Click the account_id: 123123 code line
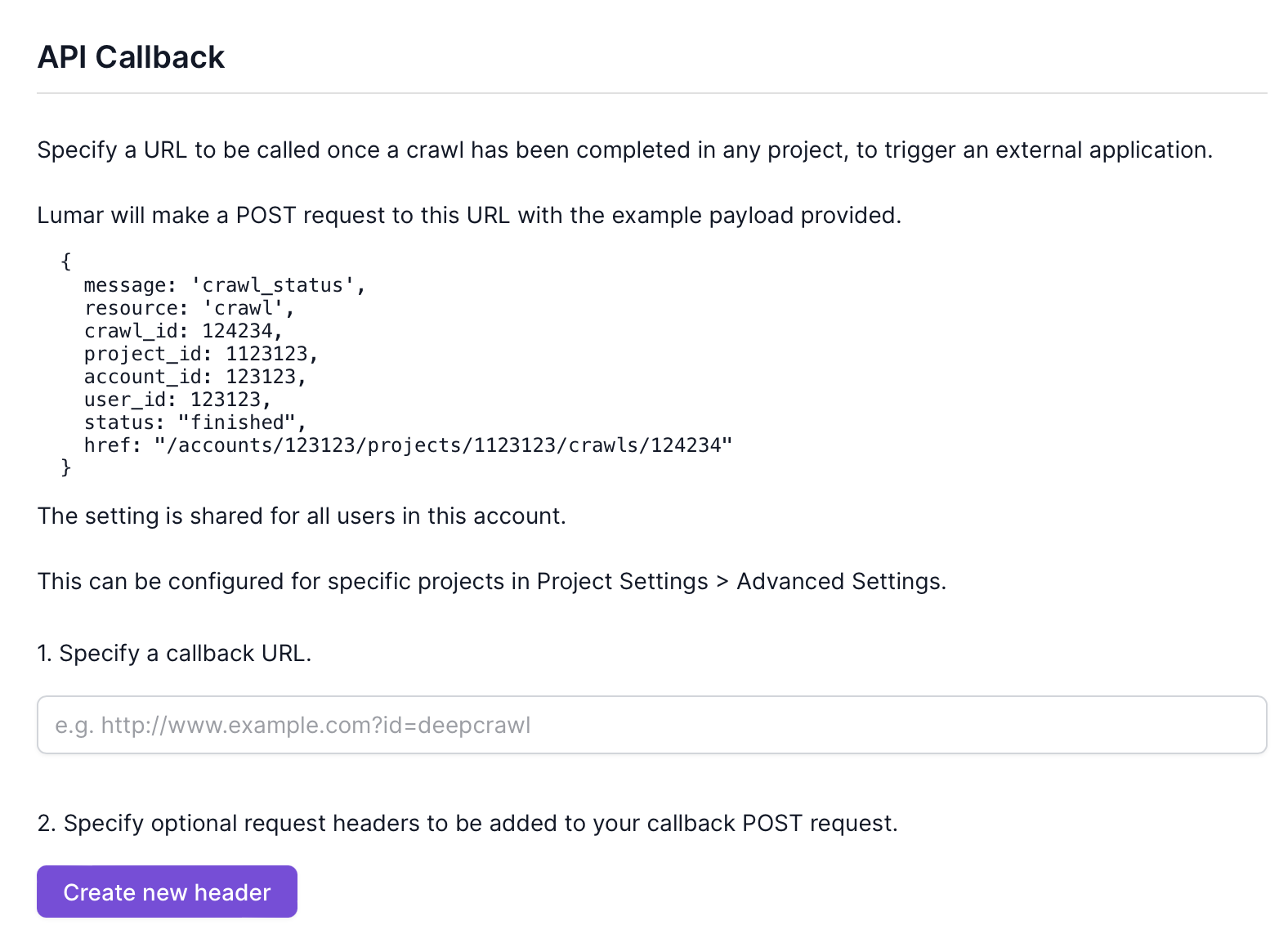 195,377
